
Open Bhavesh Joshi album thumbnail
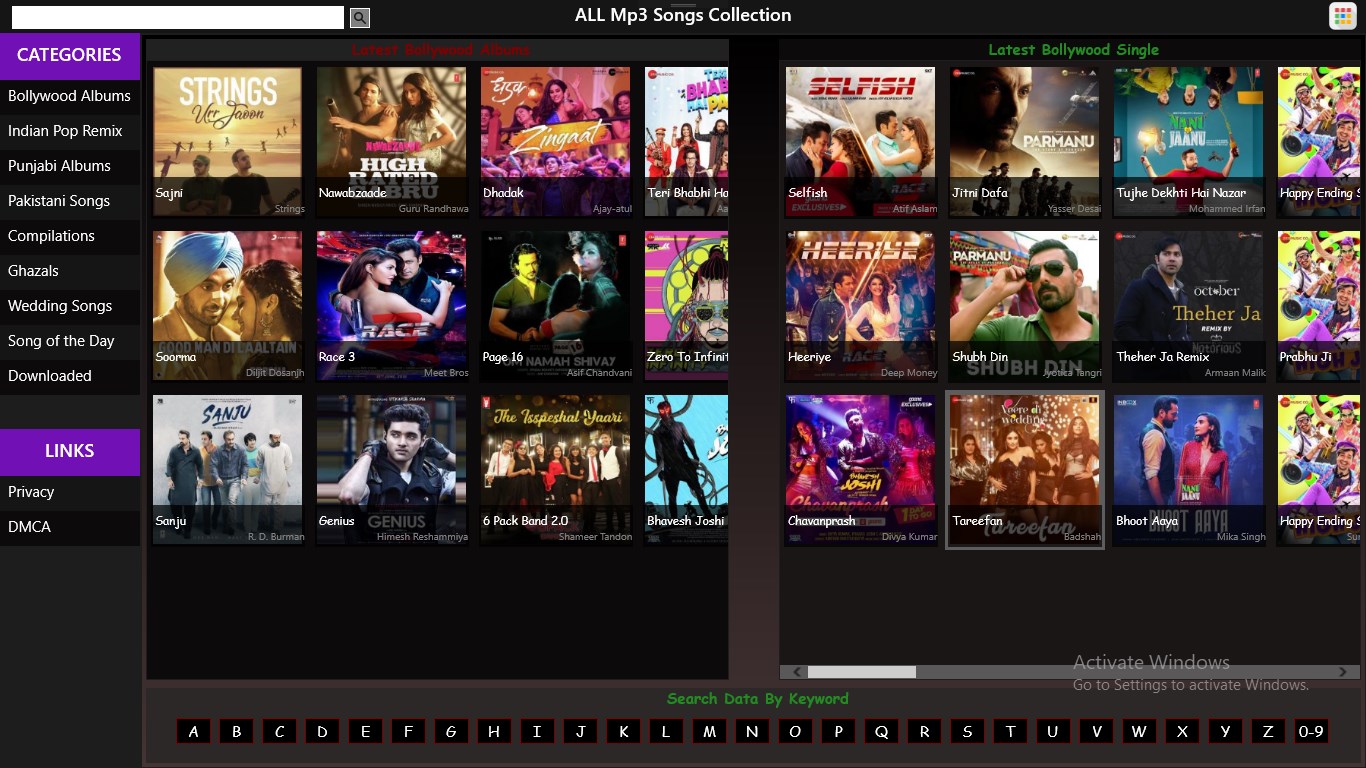tap(686, 470)
